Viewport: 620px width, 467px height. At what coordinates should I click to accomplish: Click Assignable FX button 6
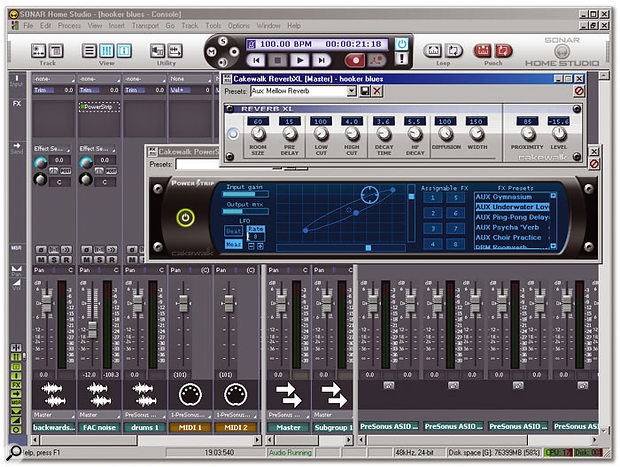click(x=456, y=213)
